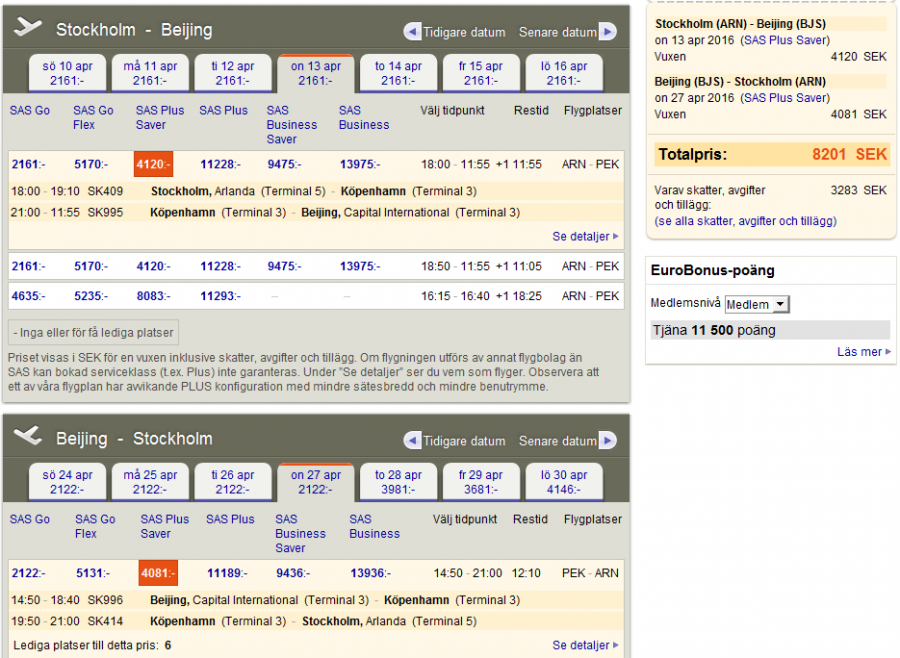Screen dimensions: 900x658
Task: Choose the 5170 SAS Go Flex outbound fare
Action: pos(90,164)
